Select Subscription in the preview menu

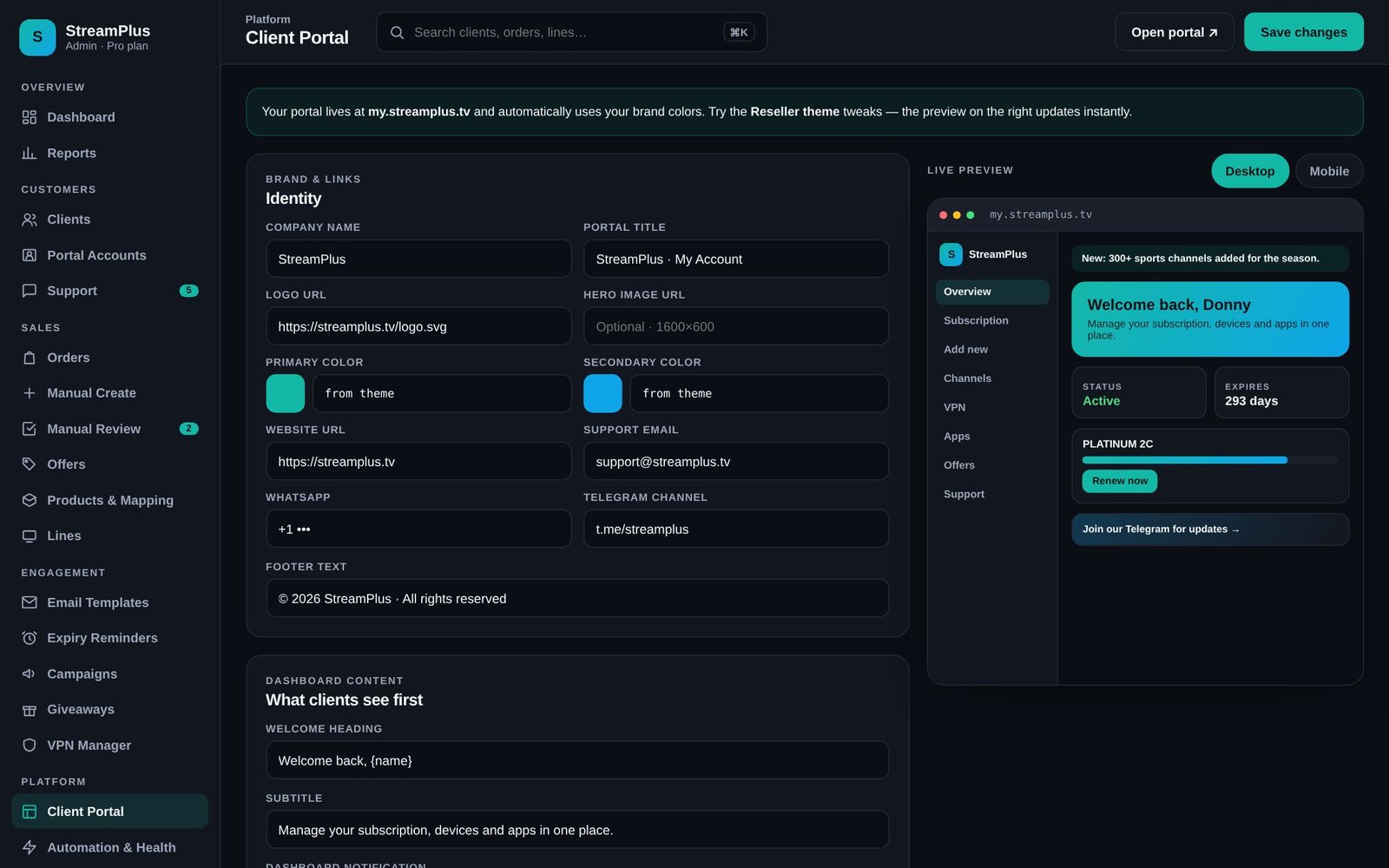point(992,320)
